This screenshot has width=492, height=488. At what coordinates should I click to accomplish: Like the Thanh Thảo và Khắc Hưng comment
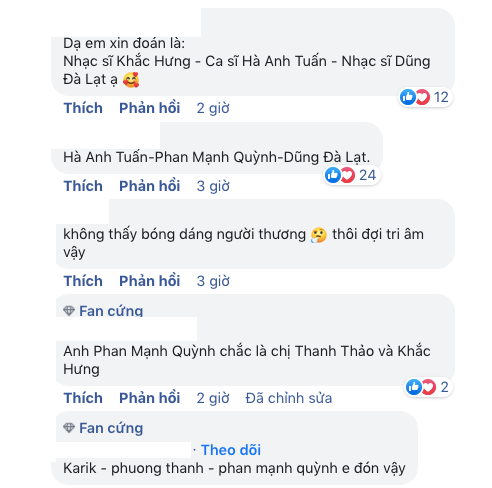coord(83,398)
